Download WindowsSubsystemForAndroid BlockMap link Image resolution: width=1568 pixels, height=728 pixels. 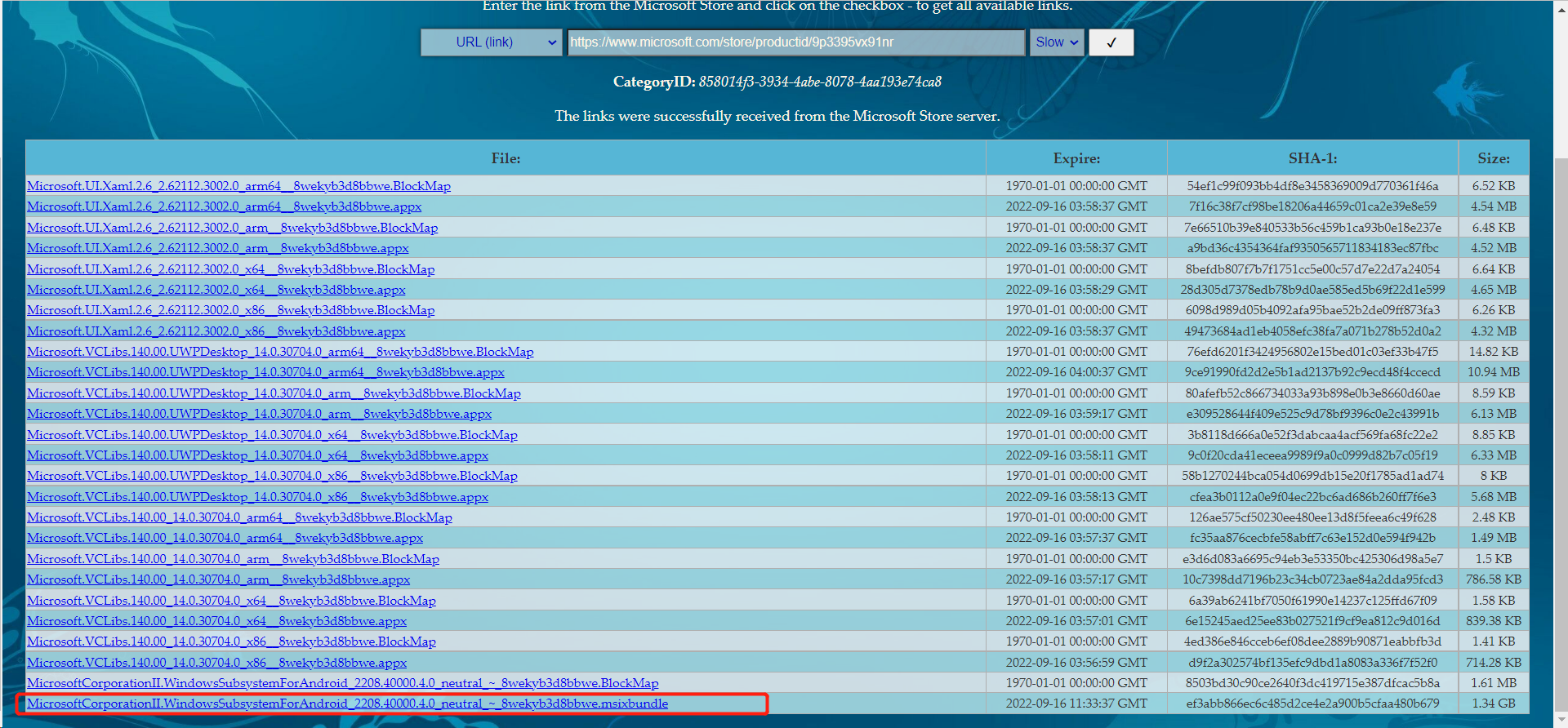(x=342, y=683)
